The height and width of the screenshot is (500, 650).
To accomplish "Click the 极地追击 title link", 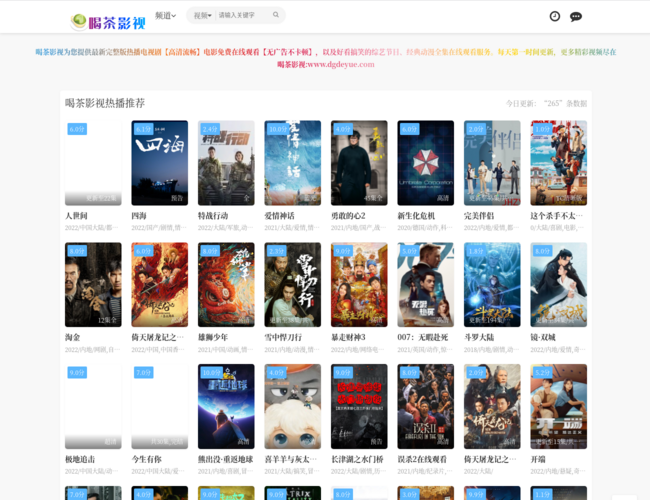I will coord(80,459).
